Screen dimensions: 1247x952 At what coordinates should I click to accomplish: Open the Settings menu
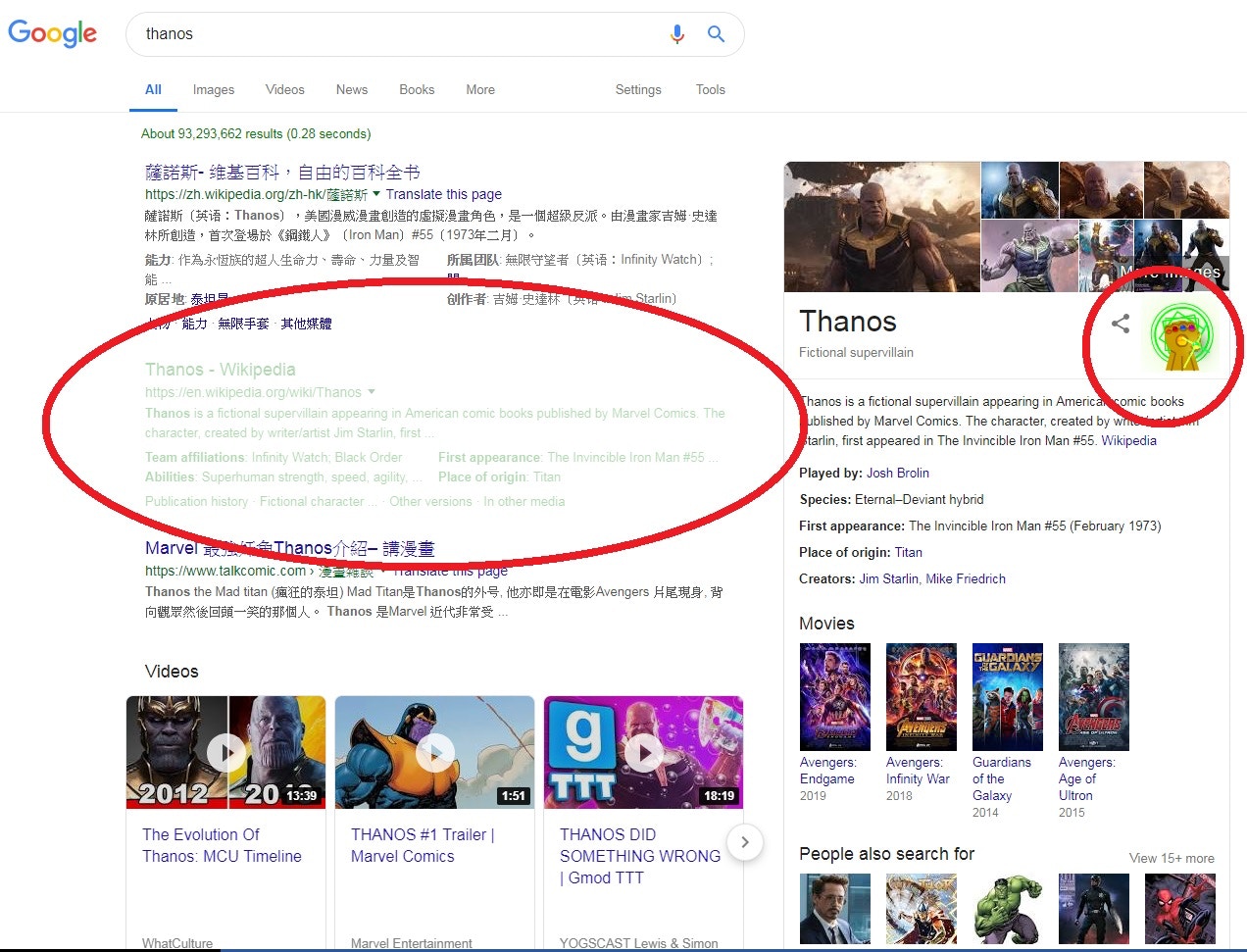coord(638,89)
